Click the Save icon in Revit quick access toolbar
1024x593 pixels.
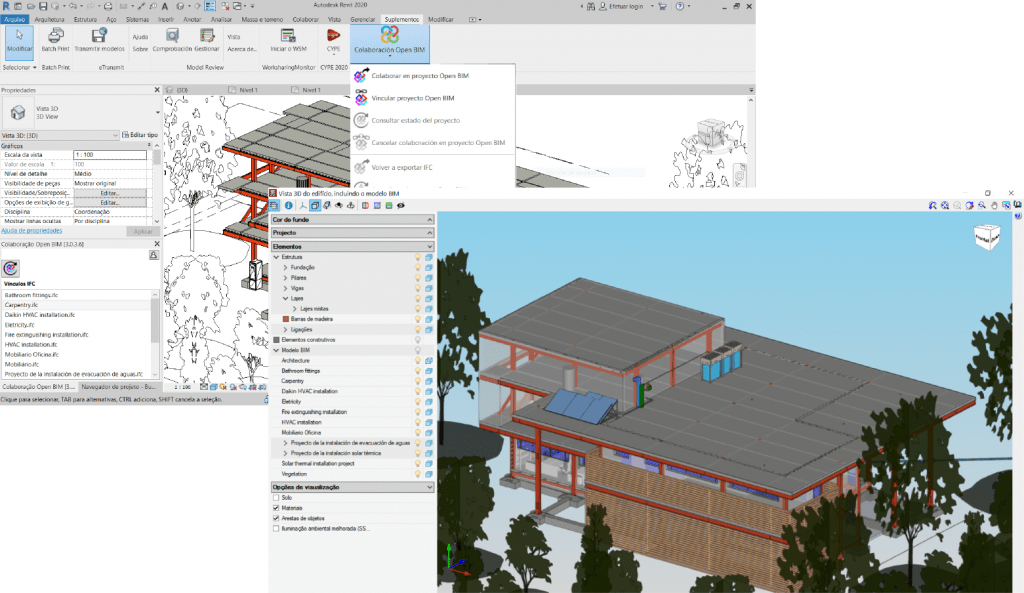[43, 6]
